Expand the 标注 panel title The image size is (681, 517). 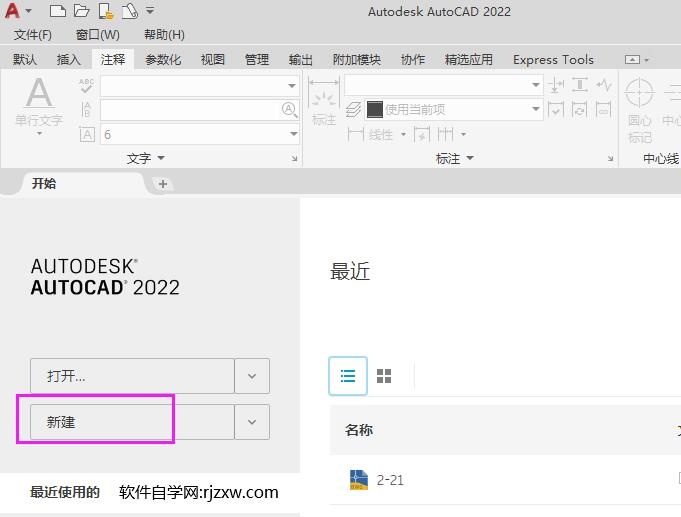454,158
